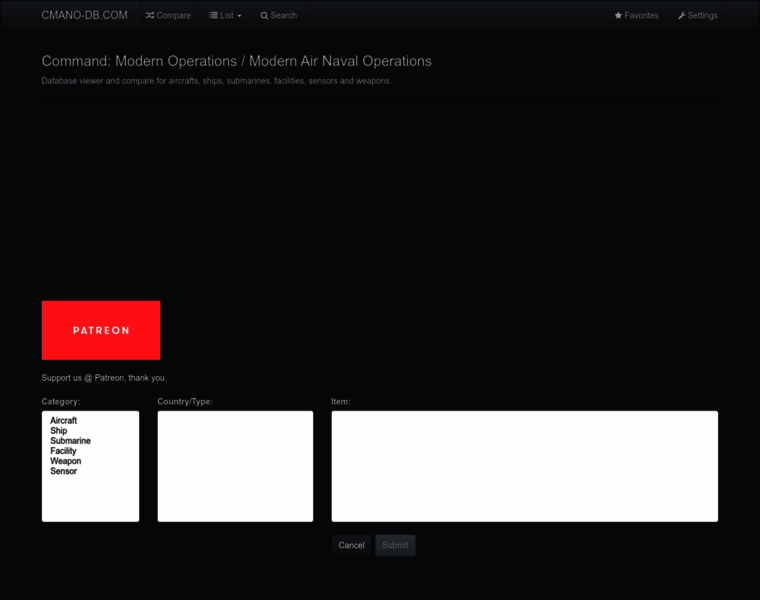Go to the CMANO-DB.COM home link

(84, 15)
